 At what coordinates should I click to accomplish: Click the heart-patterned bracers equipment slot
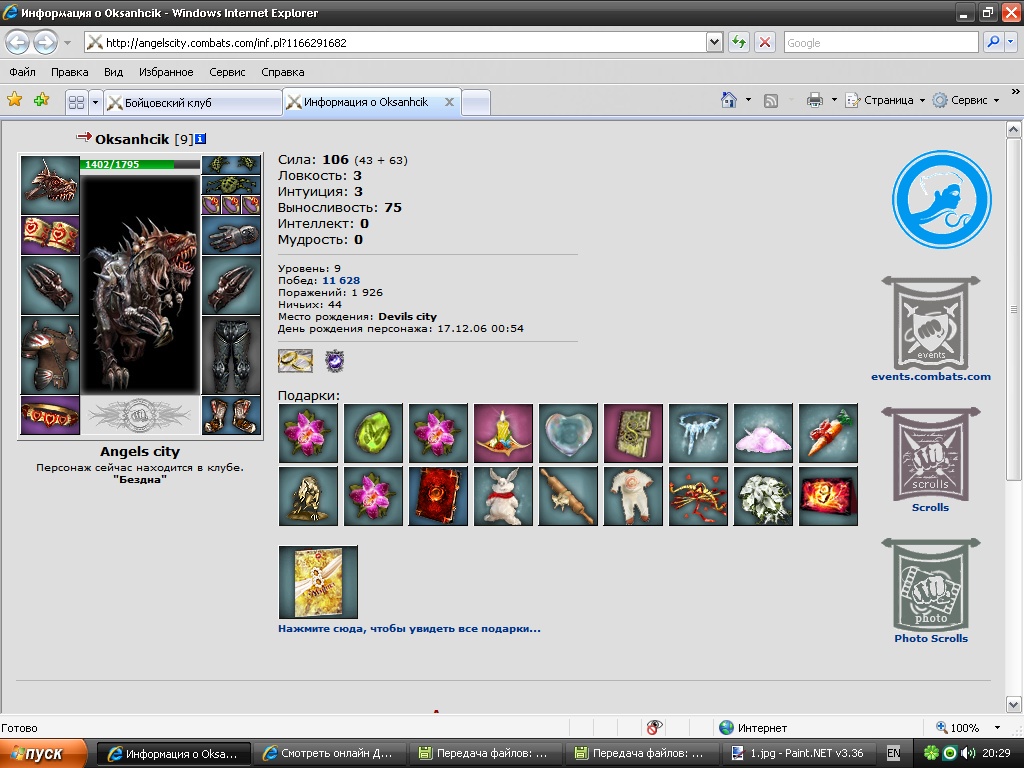pos(50,235)
